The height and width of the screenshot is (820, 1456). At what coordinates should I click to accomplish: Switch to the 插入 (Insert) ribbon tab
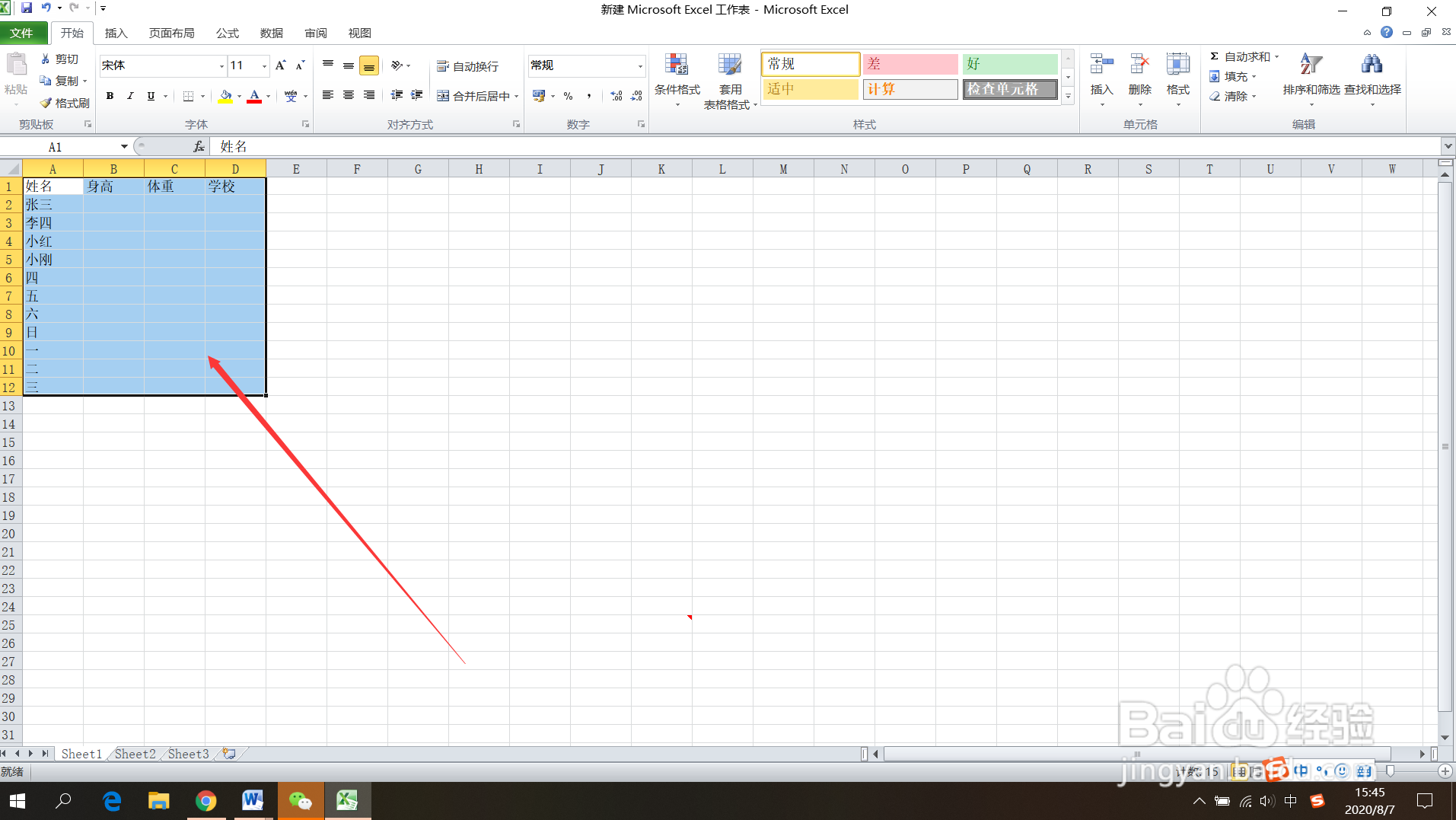[x=116, y=33]
